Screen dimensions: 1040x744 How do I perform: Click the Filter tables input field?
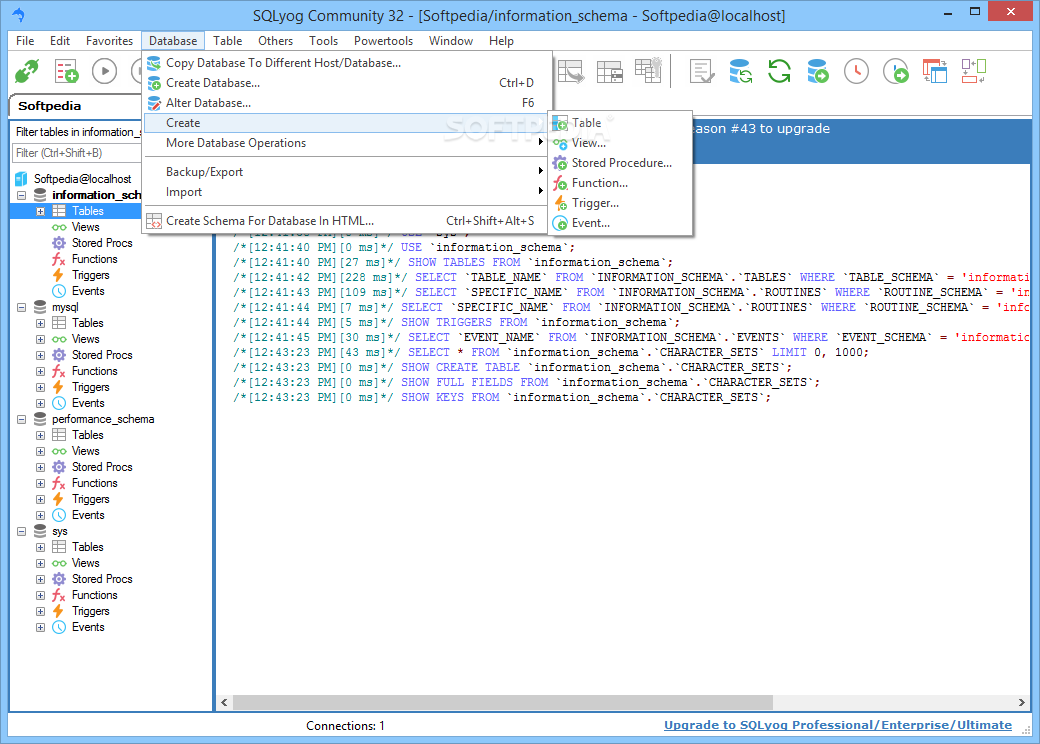[77, 153]
